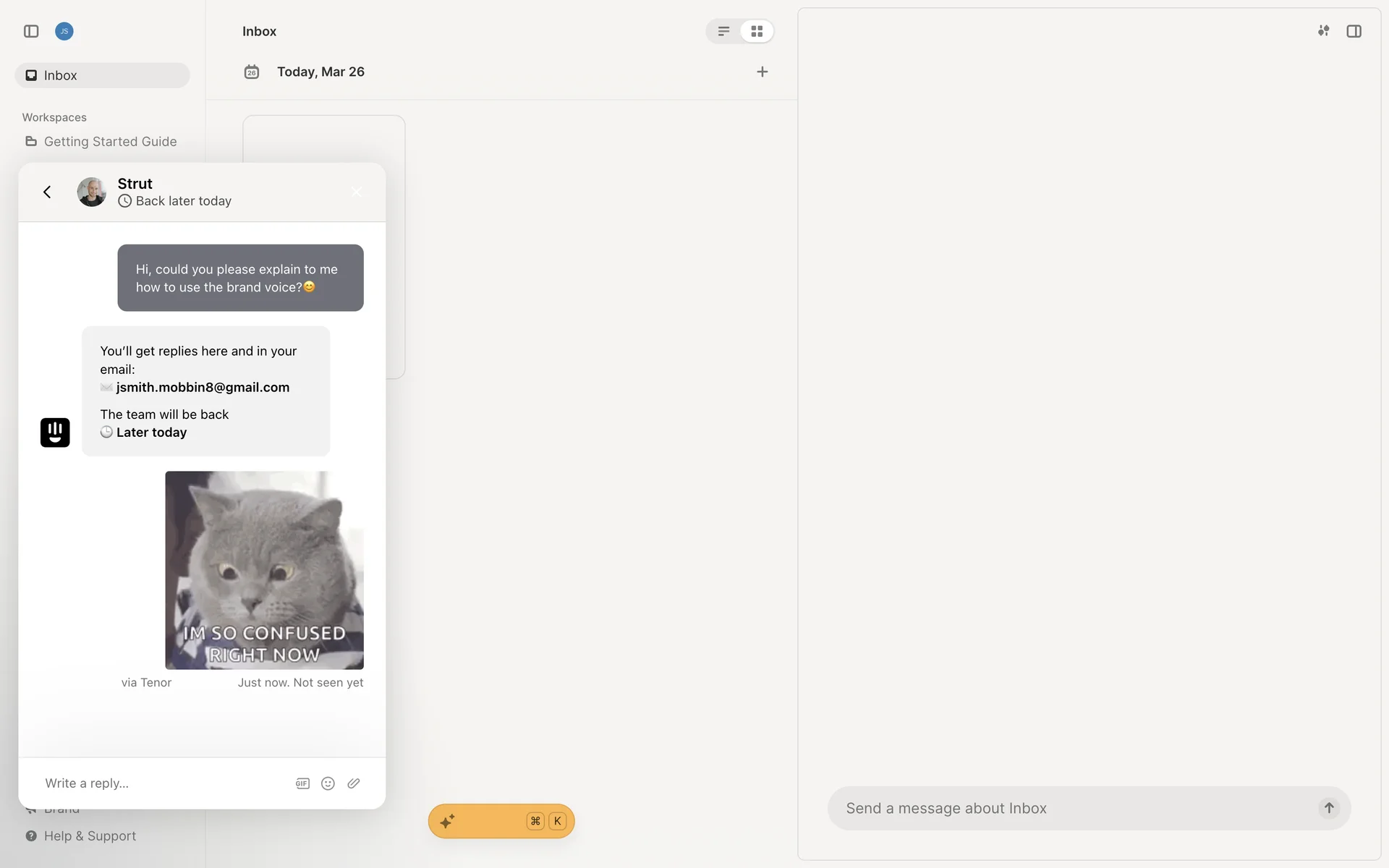The height and width of the screenshot is (868, 1389).
Task: Toggle the left sidebar panel icon
Action: pyautogui.click(x=31, y=31)
